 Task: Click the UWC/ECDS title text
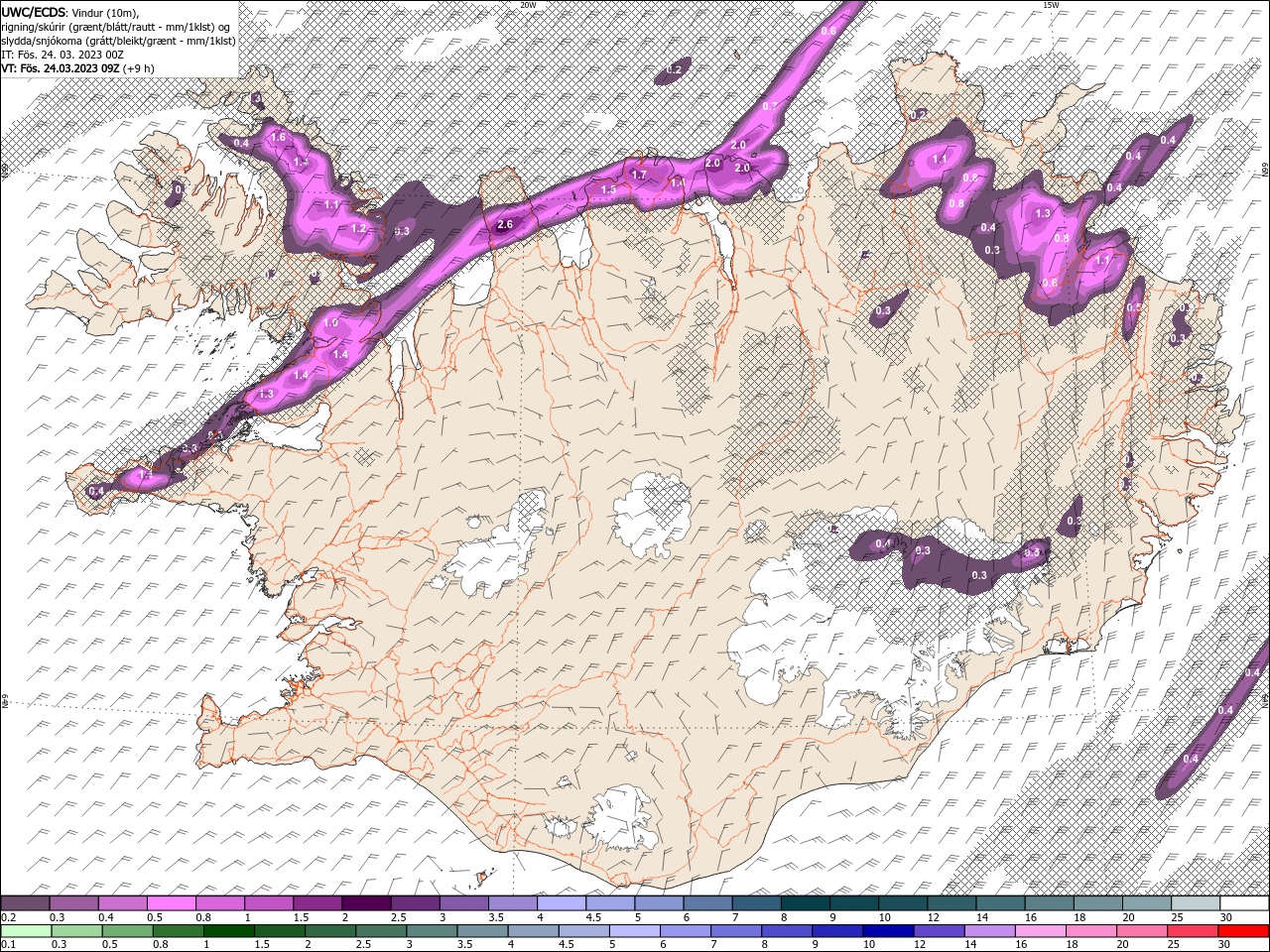34,11
